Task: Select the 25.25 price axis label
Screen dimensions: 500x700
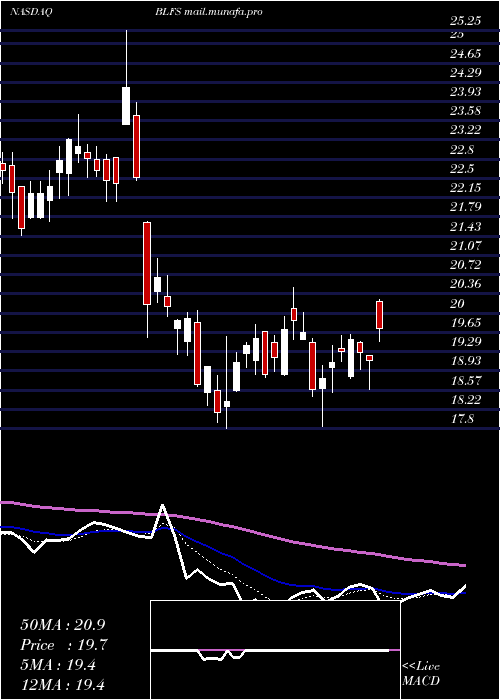Action: pyautogui.click(x=466, y=21)
